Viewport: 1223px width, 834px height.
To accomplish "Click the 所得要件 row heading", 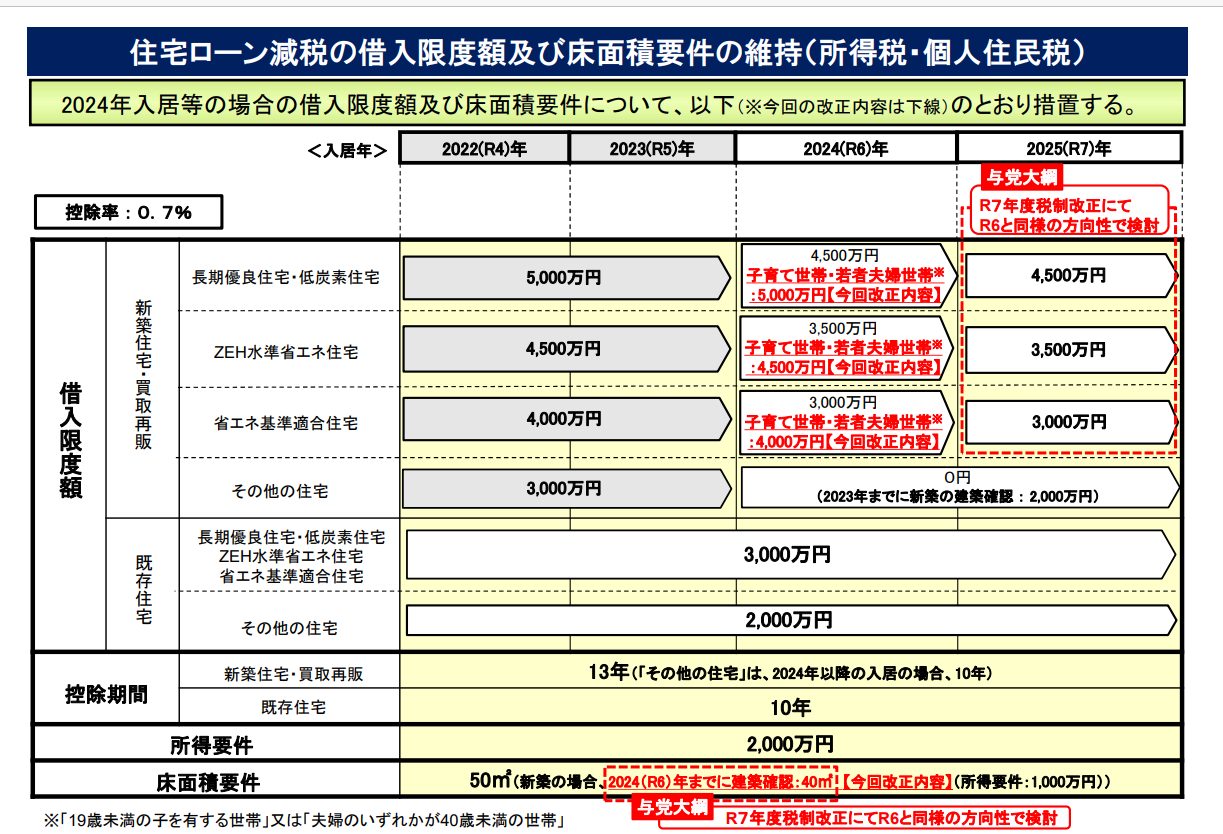I will (x=216, y=745).
